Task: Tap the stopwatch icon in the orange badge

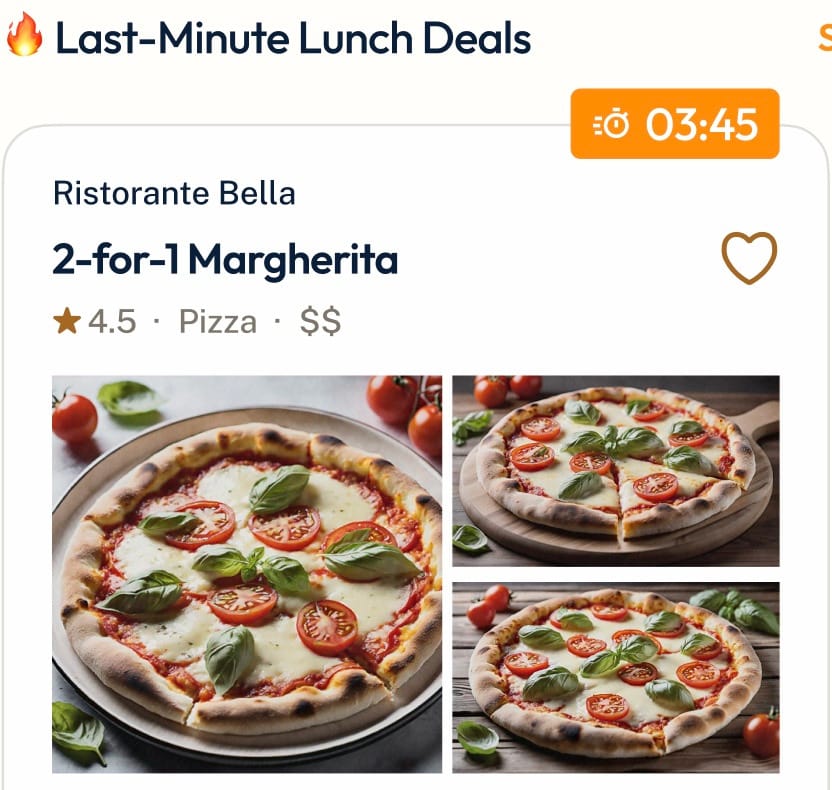Action: (612, 125)
